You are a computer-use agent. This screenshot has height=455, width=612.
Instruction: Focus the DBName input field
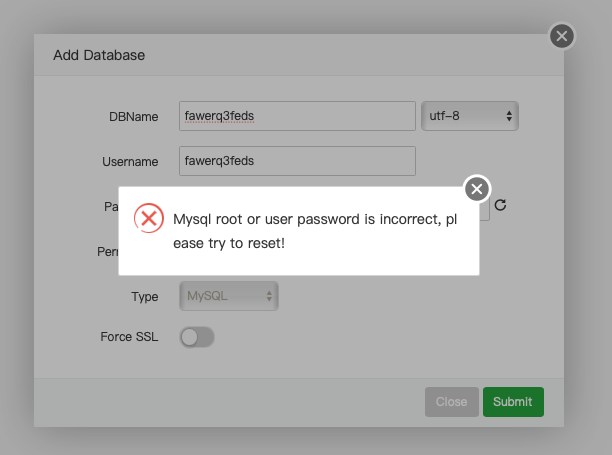pyautogui.click(x=297, y=116)
